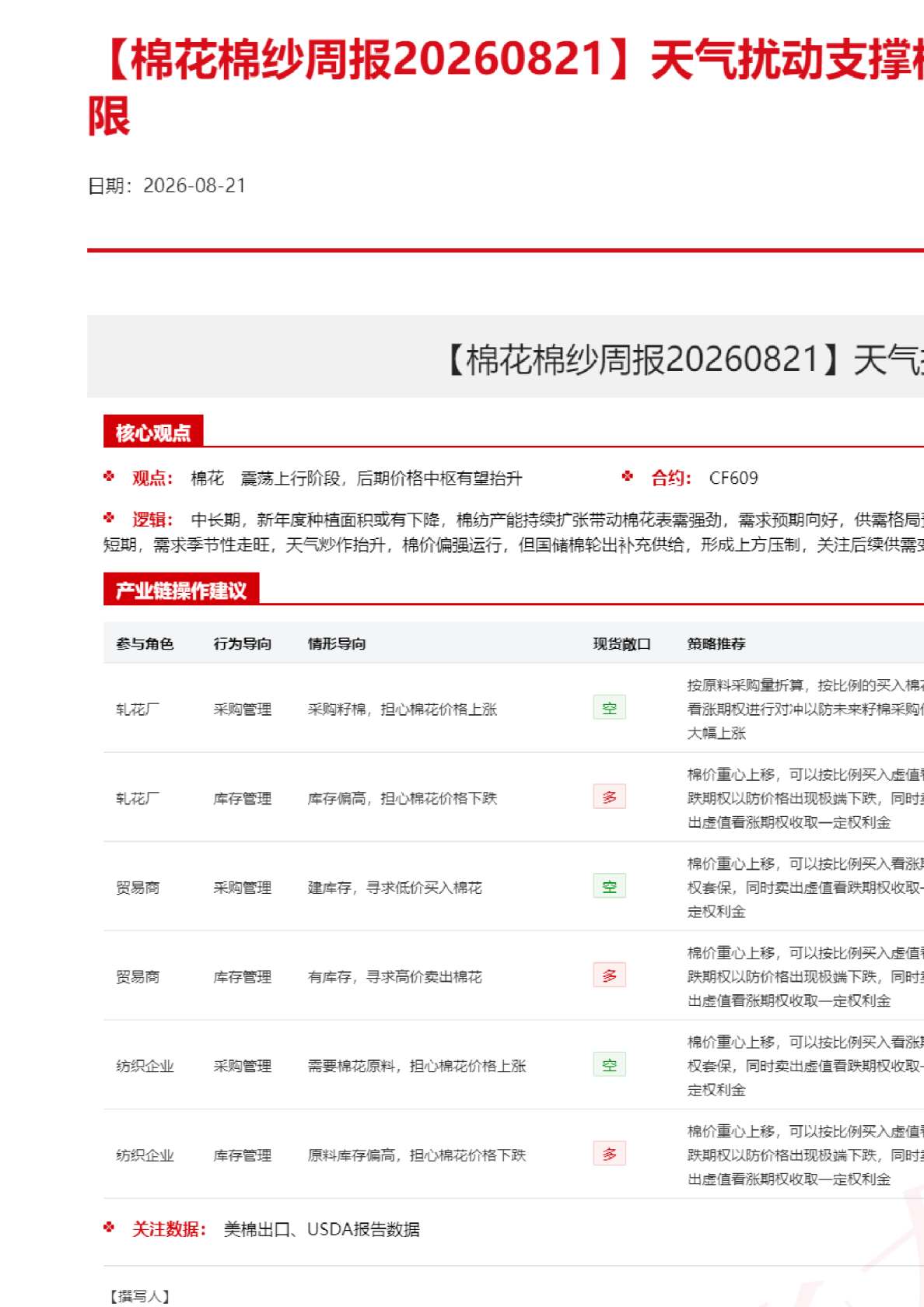924x1307 pixels.
Task: Click 贸易商 in the 建库存 row
Action: [x=138, y=888]
